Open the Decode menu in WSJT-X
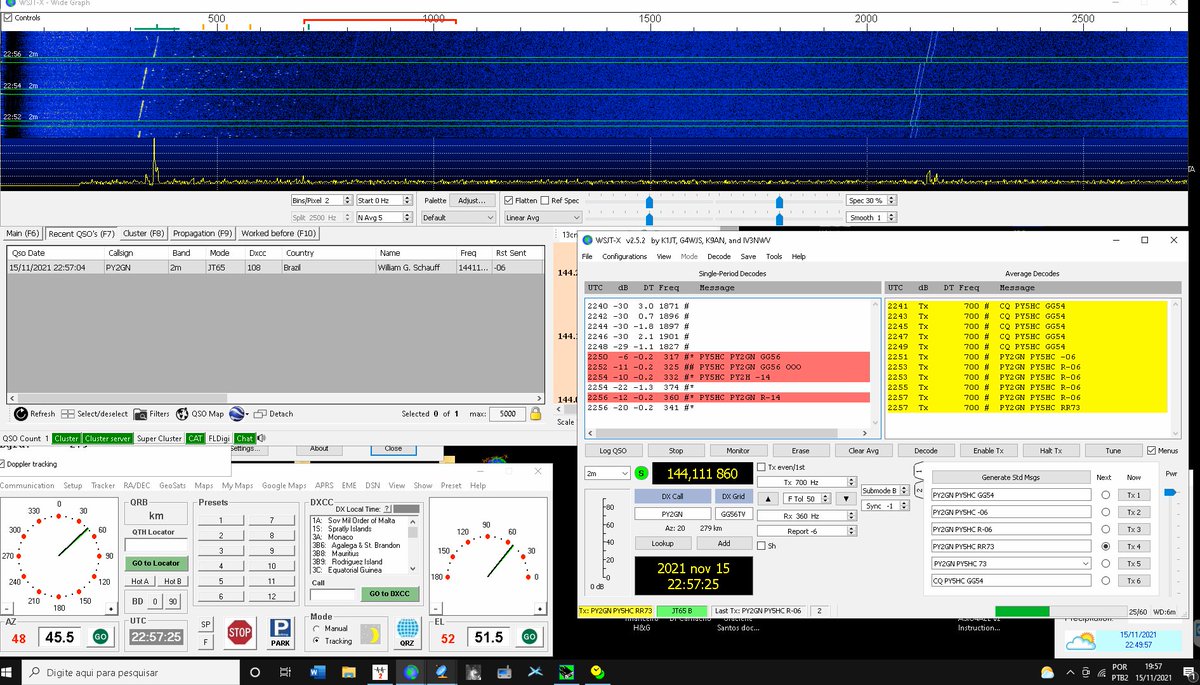 (x=718, y=257)
